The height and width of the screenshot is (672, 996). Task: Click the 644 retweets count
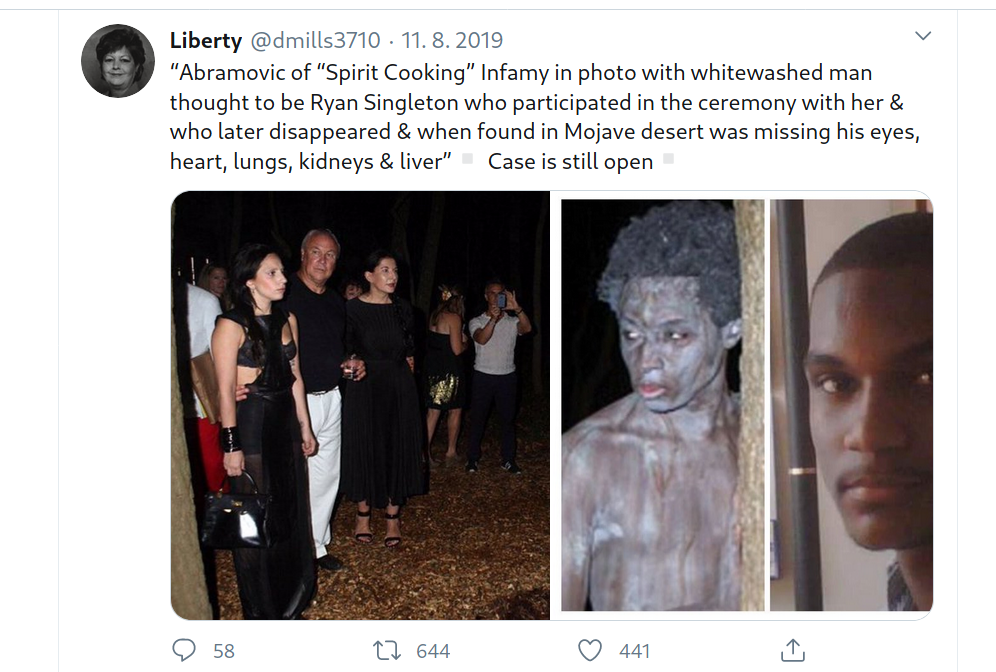433,651
